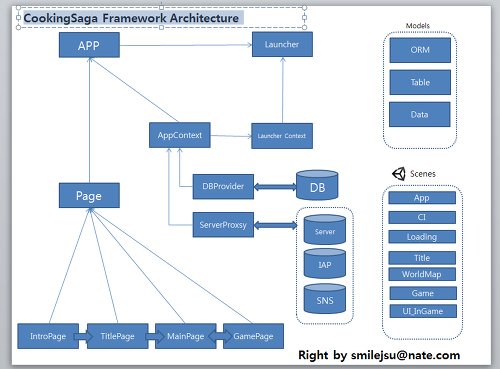Select the GamePage box

coord(253,336)
